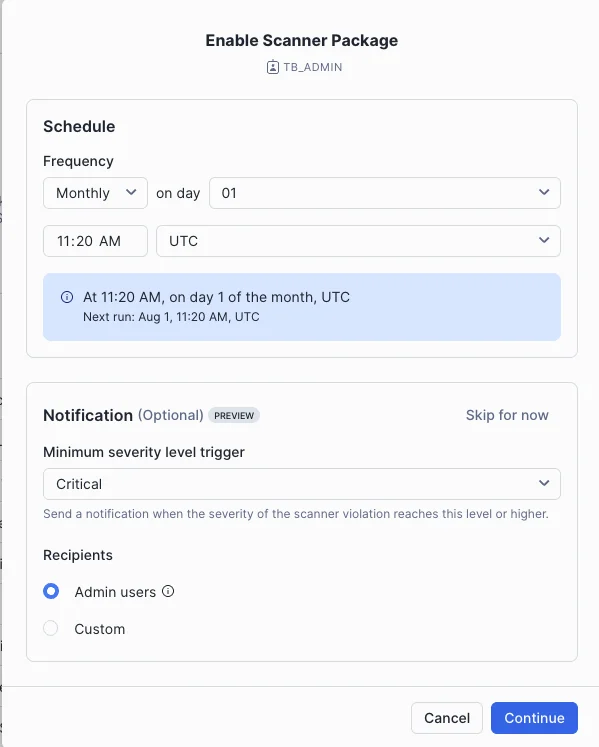Click the chevron arrow in UTC timezone field
The image size is (599, 747).
coord(544,241)
